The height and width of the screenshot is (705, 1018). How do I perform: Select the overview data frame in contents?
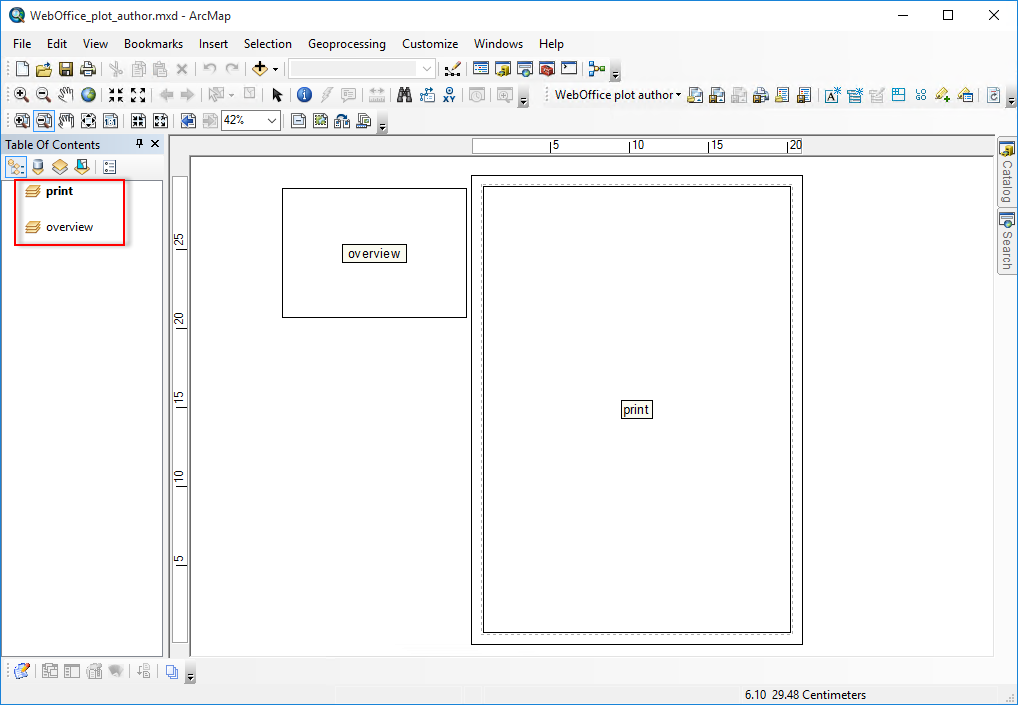click(69, 227)
